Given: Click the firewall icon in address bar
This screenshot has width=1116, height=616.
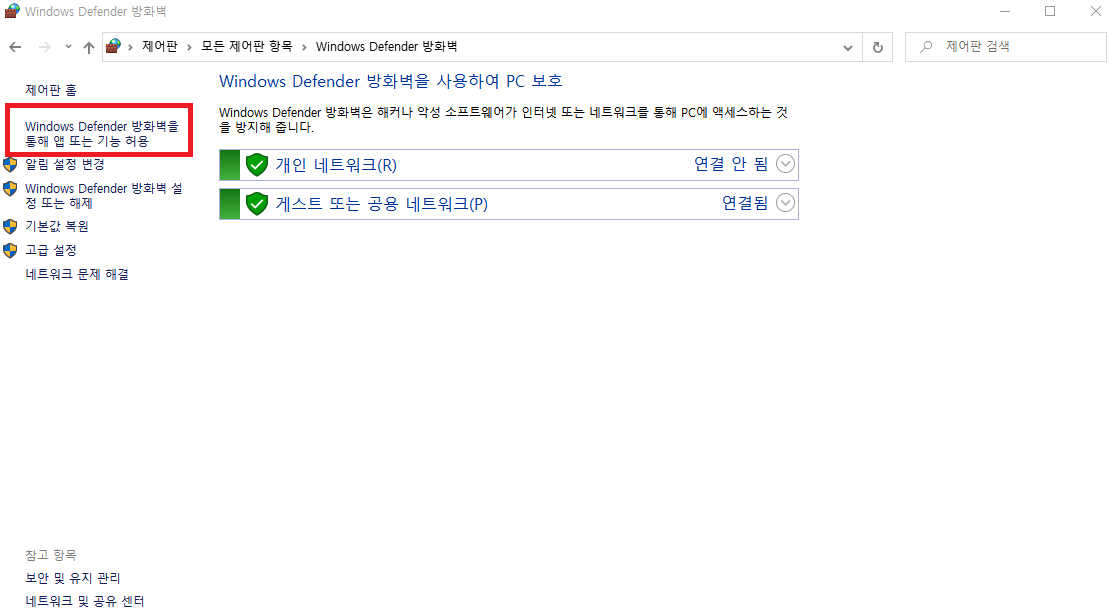Looking at the screenshot, I should 113,46.
